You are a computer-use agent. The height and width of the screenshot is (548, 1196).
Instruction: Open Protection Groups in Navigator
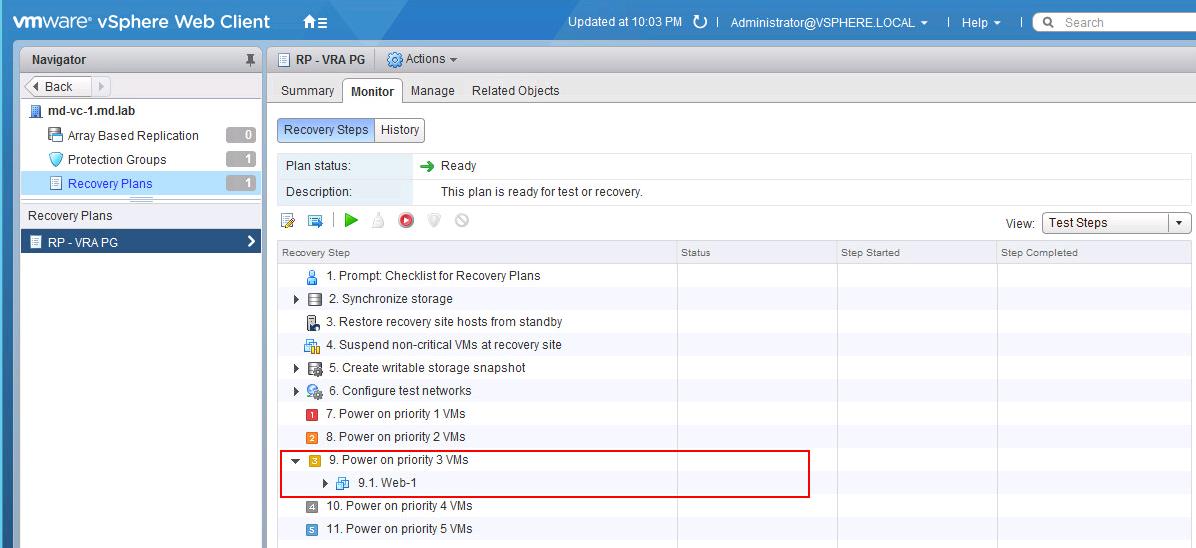(117, 160)
